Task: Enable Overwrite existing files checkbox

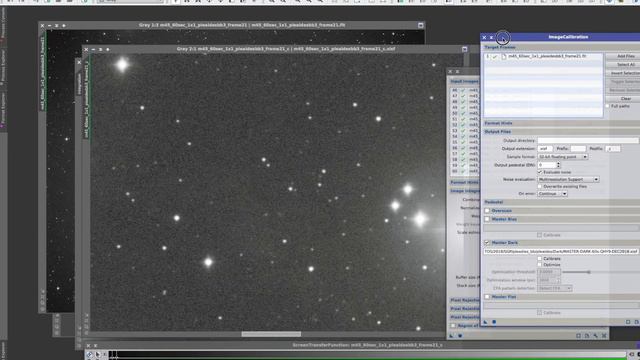Action: pos(540,187)
